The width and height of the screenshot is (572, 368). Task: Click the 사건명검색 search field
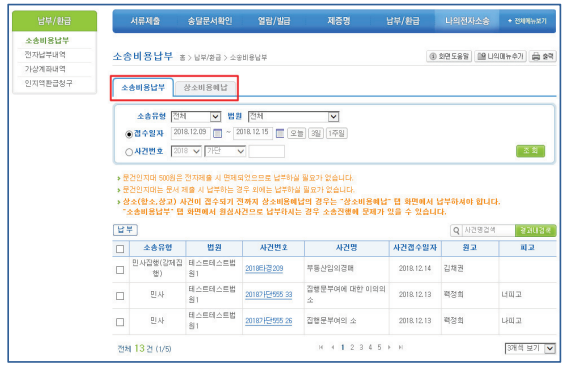tap(488, 231)
